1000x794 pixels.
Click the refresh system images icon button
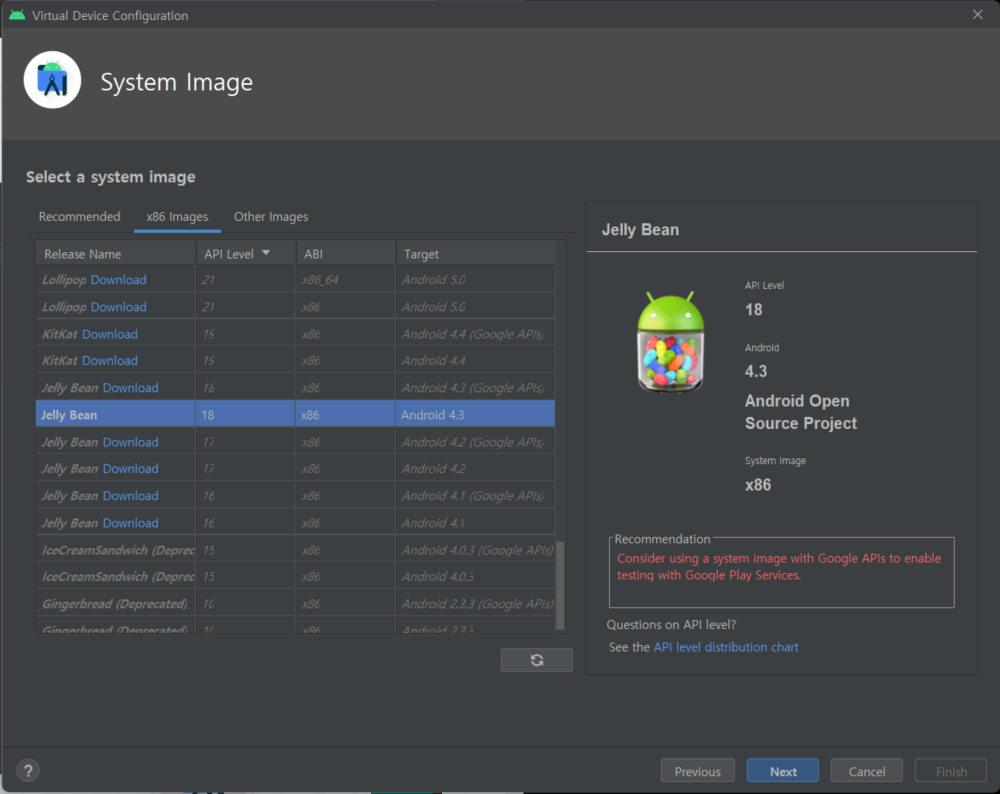536,660
